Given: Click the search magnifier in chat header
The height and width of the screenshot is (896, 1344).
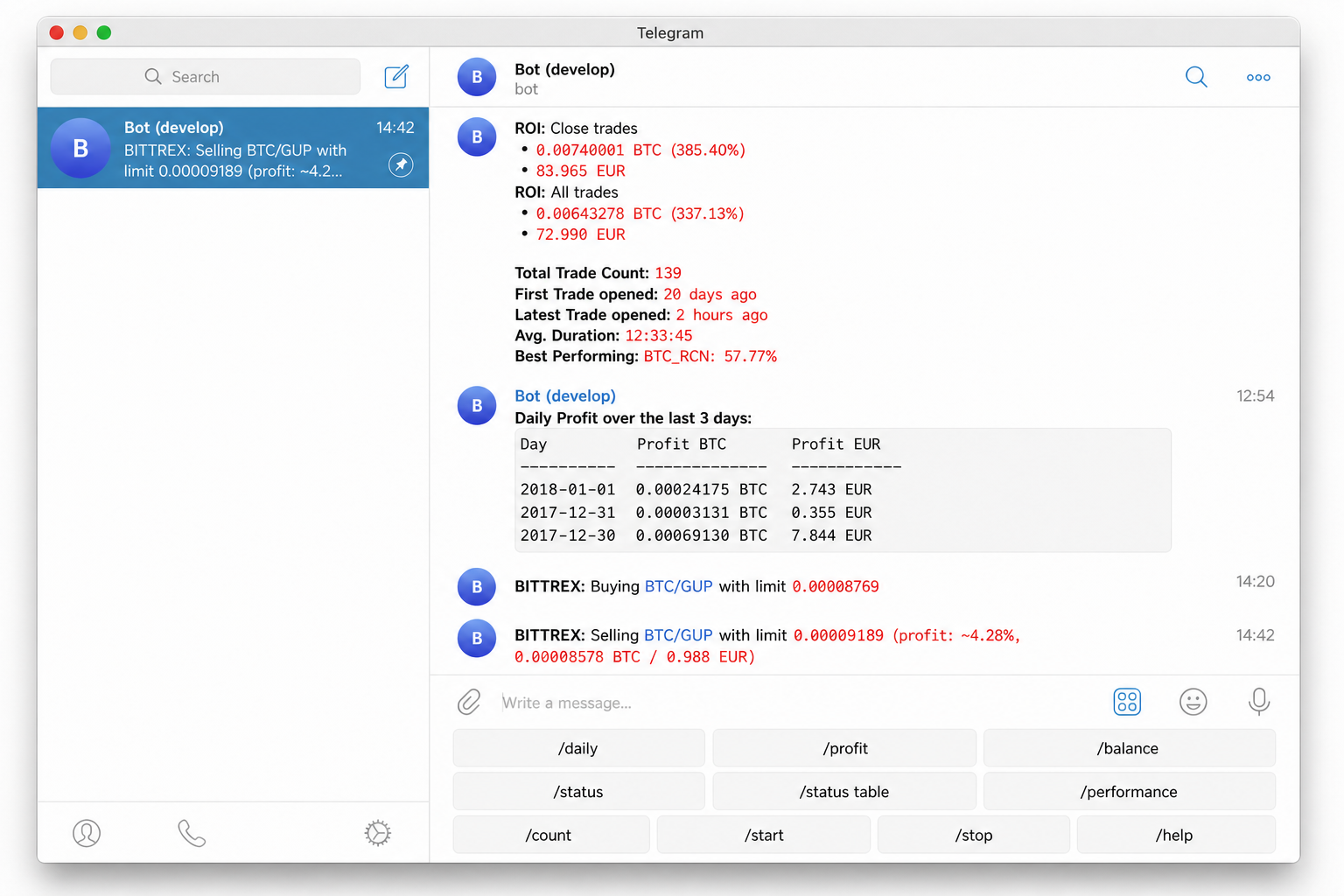Looking at the screenshot, I should click(x=1196, y=77).
